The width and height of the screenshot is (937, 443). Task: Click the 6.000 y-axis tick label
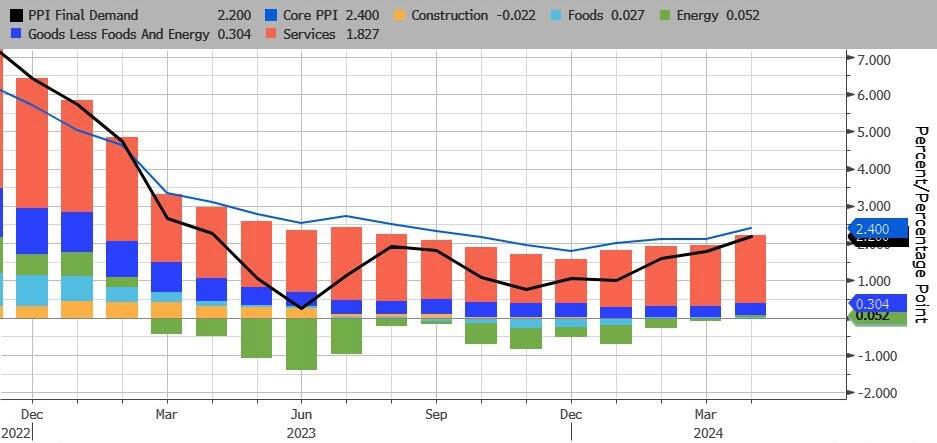point(873,95)
